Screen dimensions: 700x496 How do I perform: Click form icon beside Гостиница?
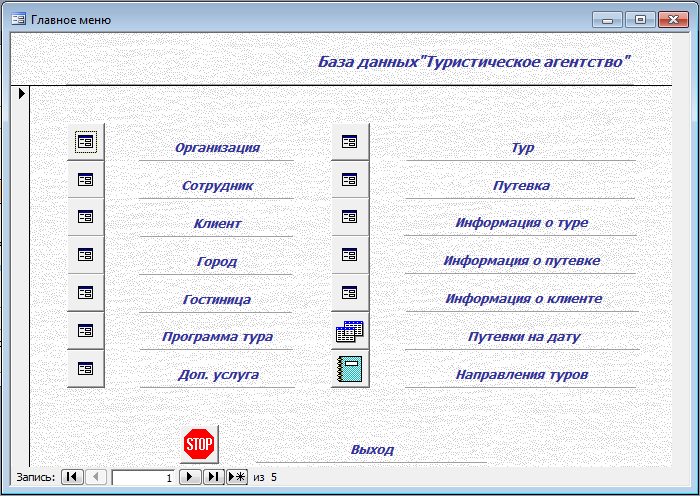click(85, 293)
